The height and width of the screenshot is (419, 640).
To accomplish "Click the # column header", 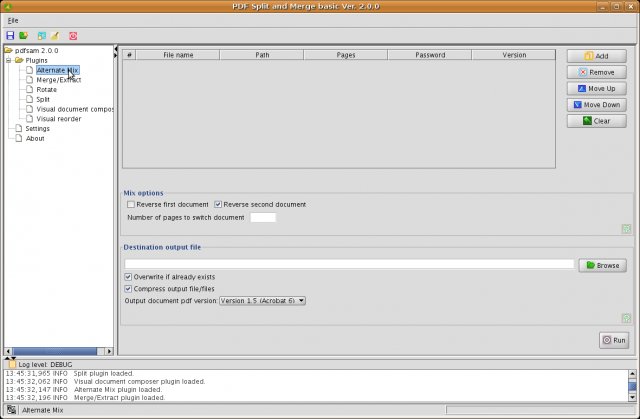I will (129, 55).
